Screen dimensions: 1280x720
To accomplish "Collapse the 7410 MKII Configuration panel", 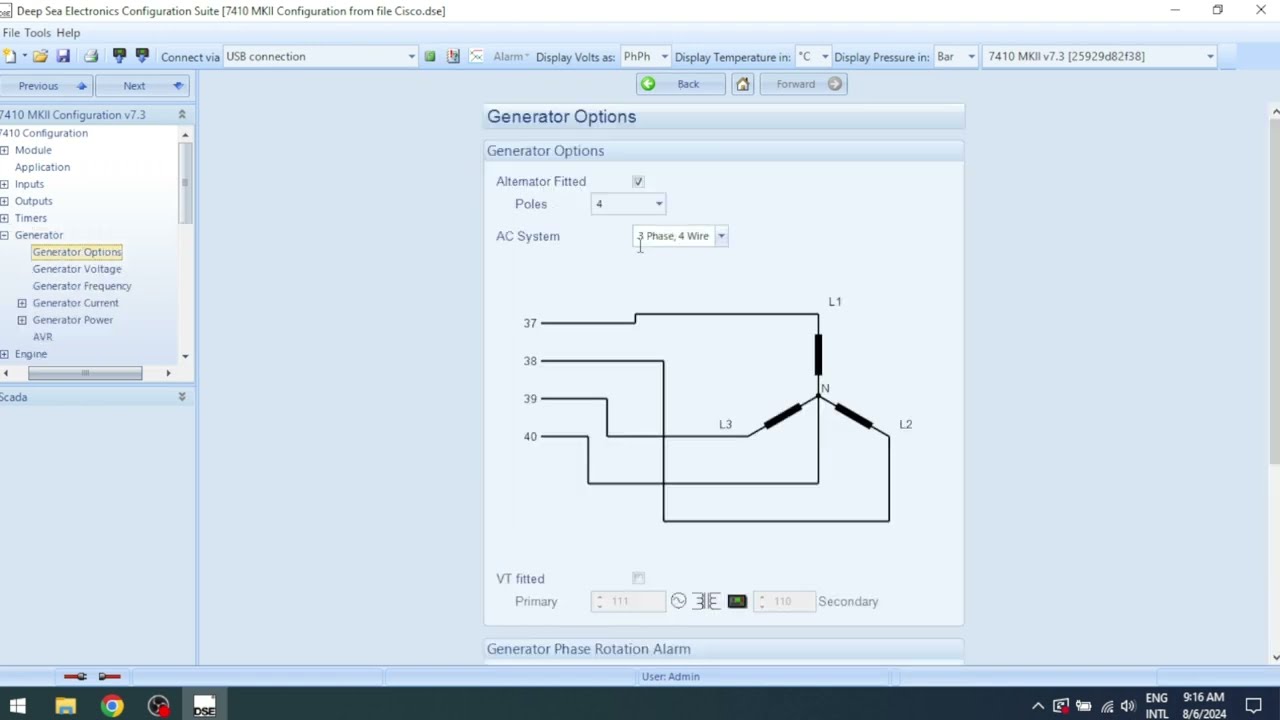I will coord(182,115).
